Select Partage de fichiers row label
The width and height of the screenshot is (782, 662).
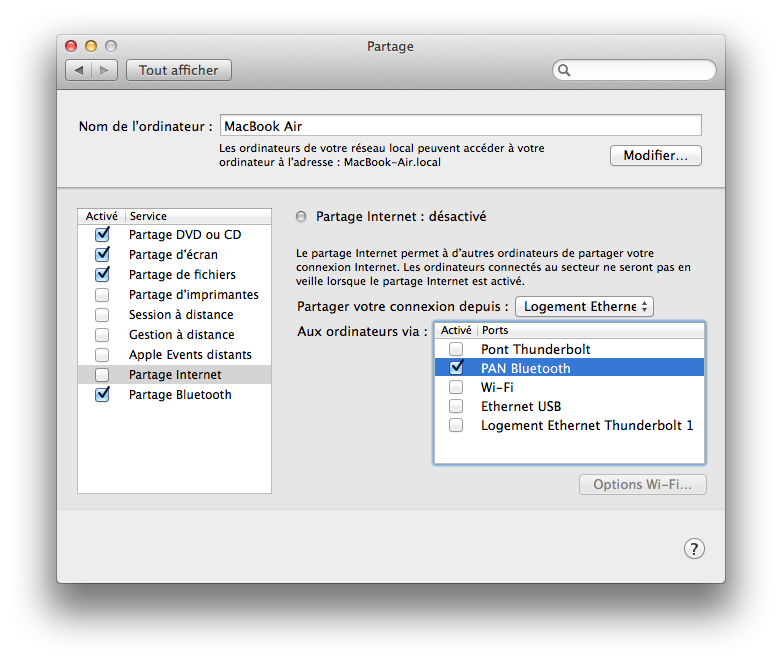[182, 274]
